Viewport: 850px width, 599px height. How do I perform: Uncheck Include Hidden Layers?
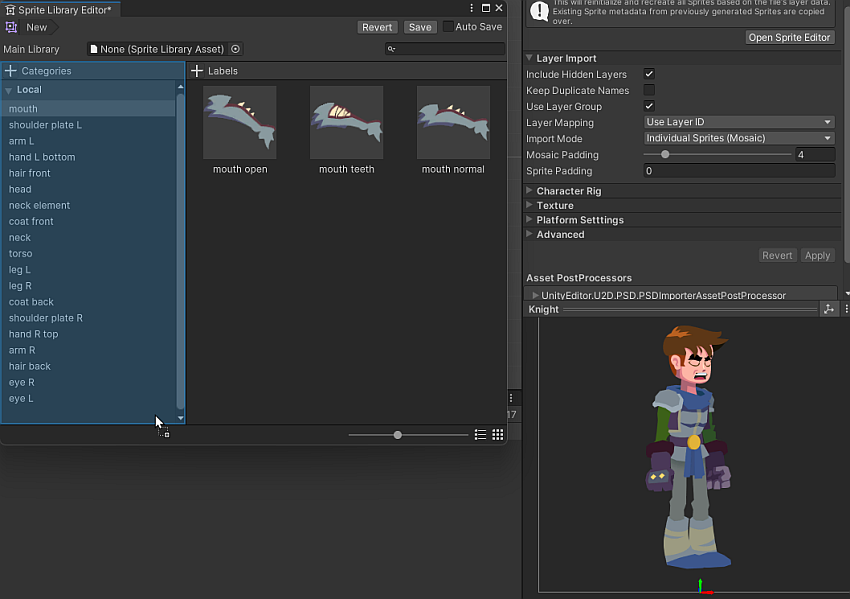click(x=649, y=75)
